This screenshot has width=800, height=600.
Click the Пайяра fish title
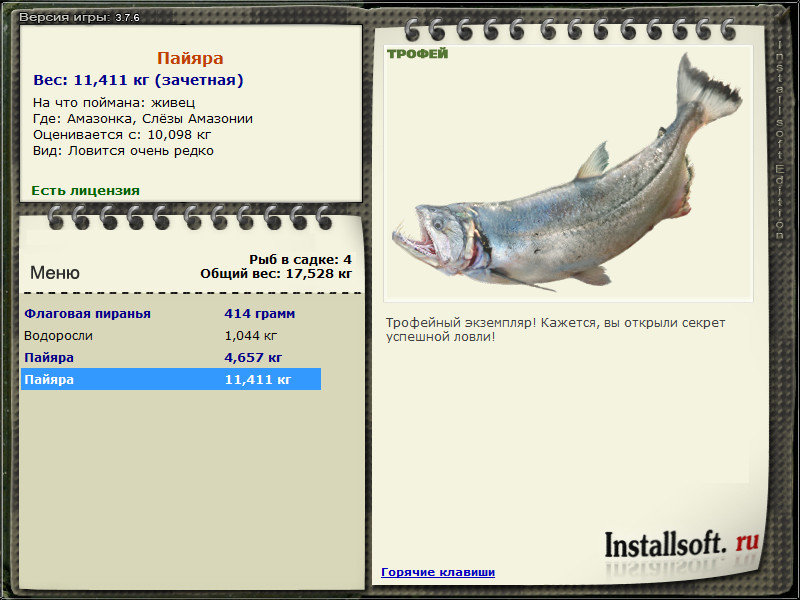pos(190,58)
